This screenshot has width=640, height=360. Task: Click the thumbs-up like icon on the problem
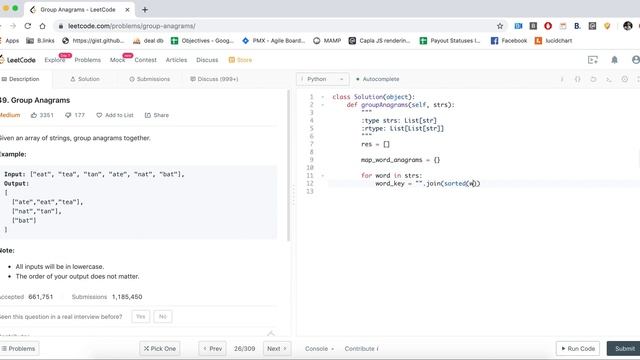[x=34, y=115]
